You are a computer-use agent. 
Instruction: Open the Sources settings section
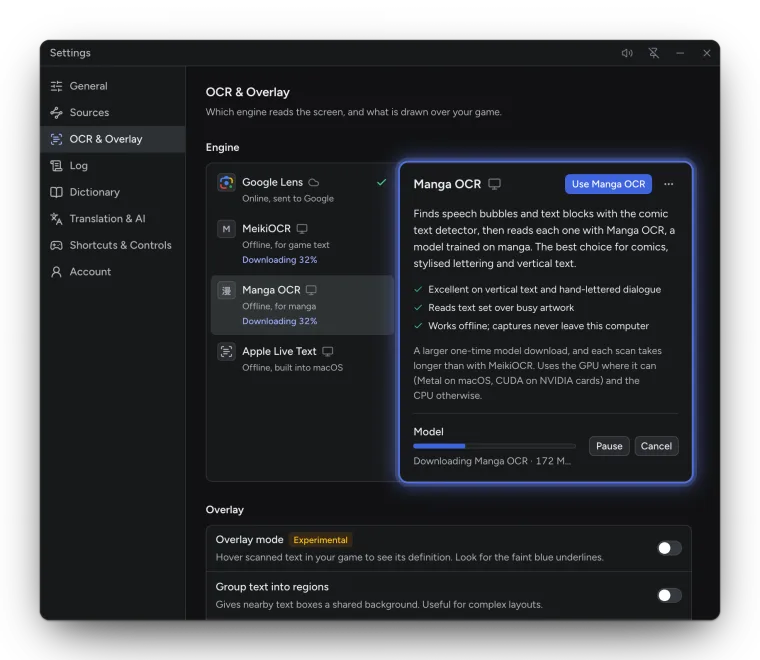point(112,112)
